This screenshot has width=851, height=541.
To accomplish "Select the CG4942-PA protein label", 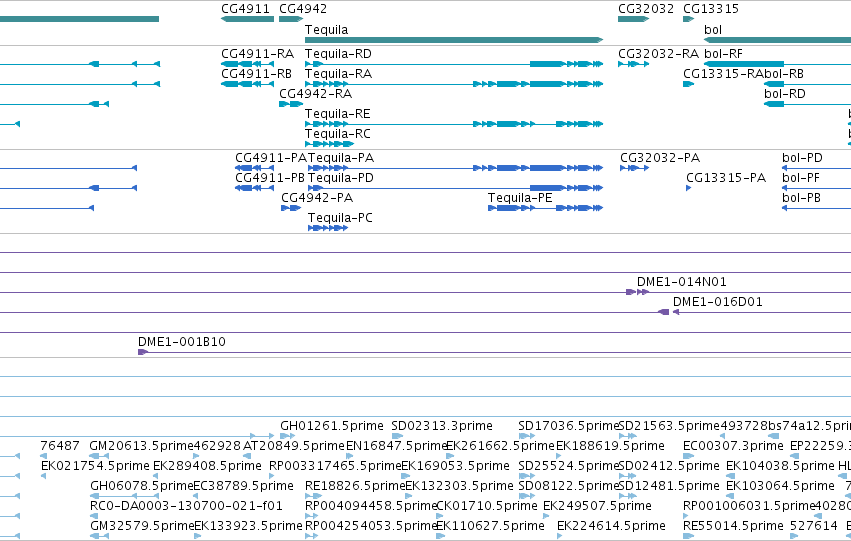I will click(x=317, y=198).
